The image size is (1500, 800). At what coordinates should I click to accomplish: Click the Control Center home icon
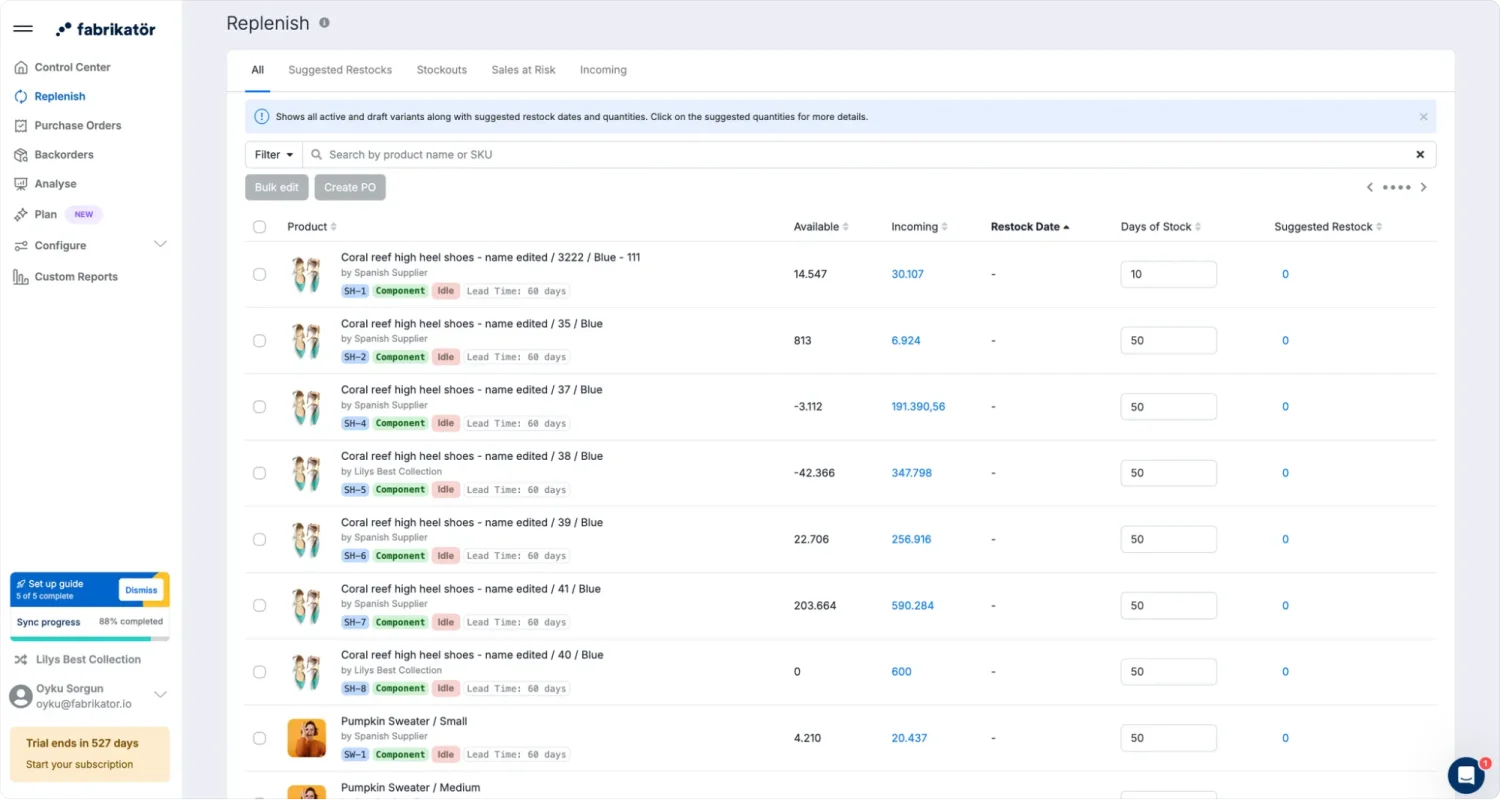point(21,67)
